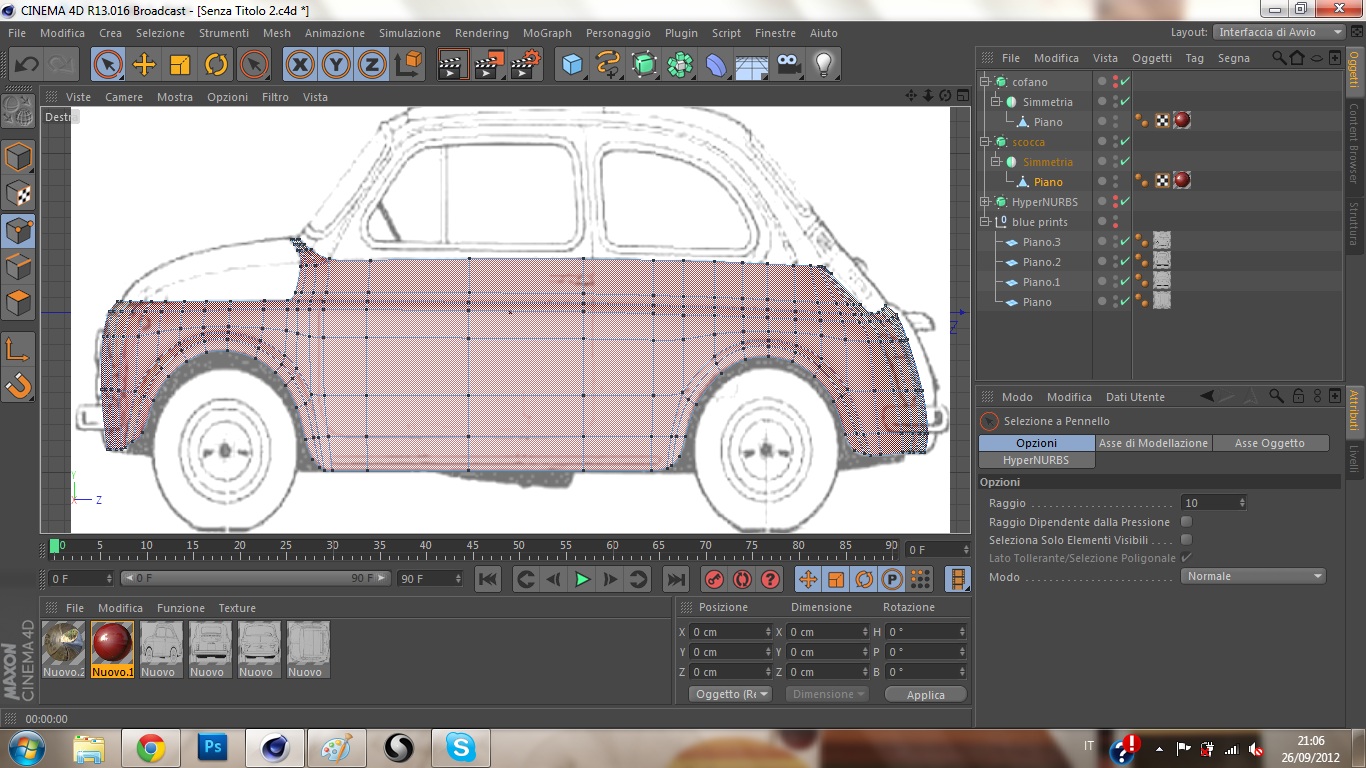This screenshot has width=1366, height=768.
Task: Switch to the Asse di Modellazione tab
Action: coord(1153,443)
